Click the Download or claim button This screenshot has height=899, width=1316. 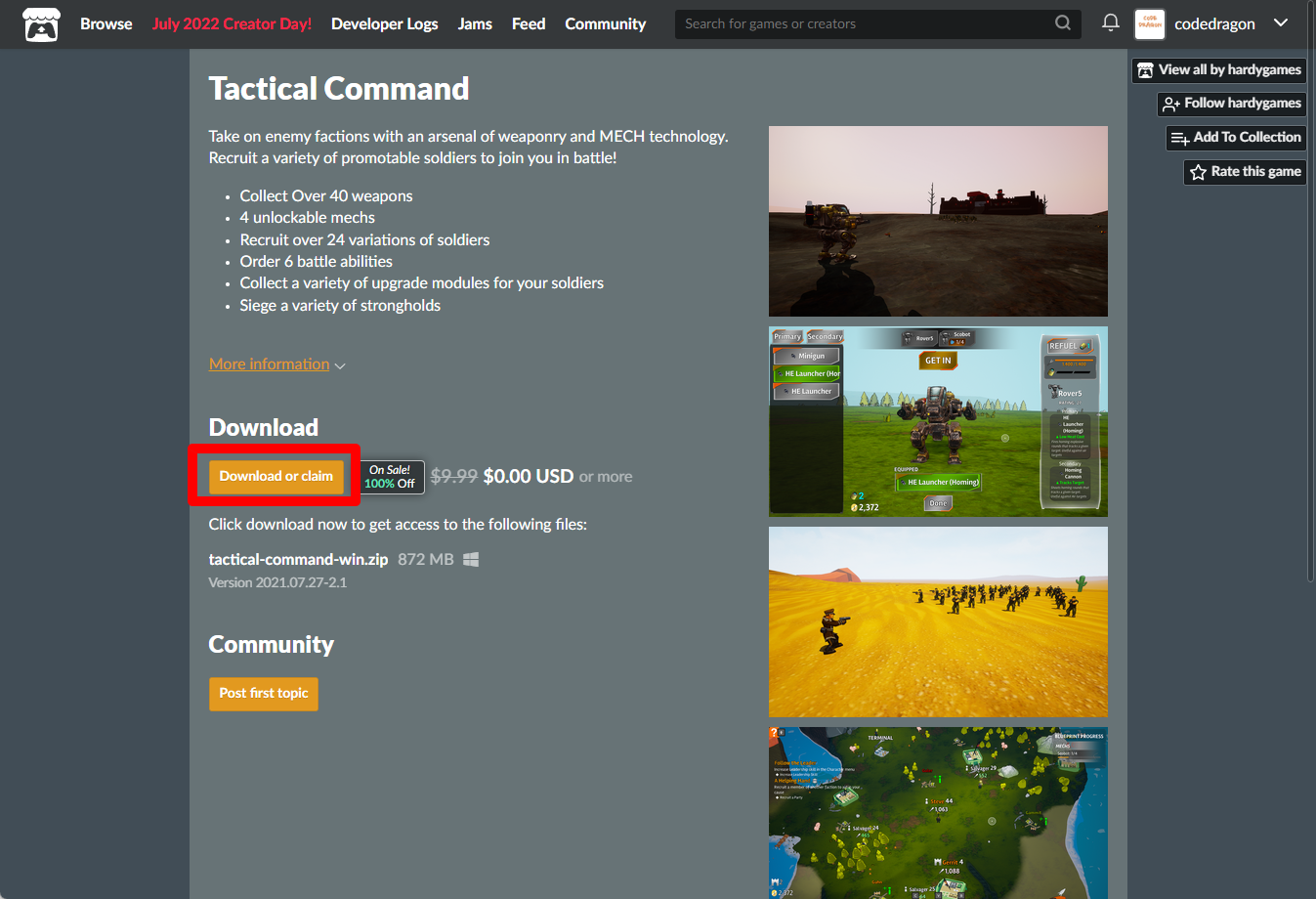pyautogui.click(x=276, y=477)
